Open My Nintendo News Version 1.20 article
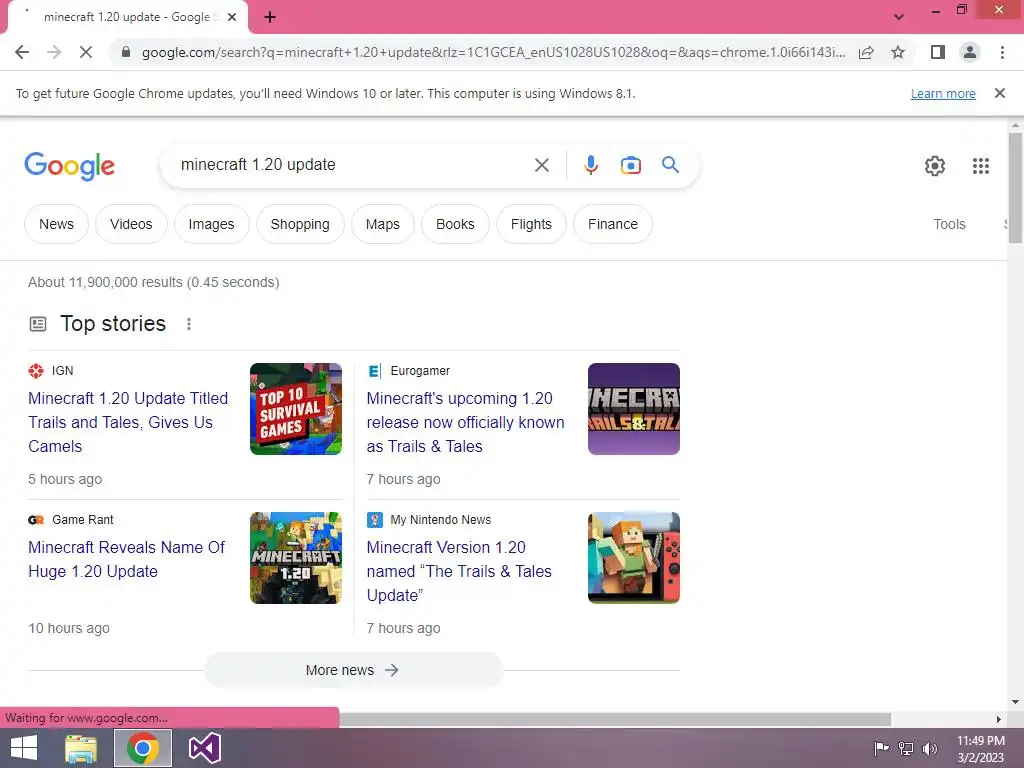This screenshot has height=768, width=1024. pyautogui.click(x=458, y=571)
